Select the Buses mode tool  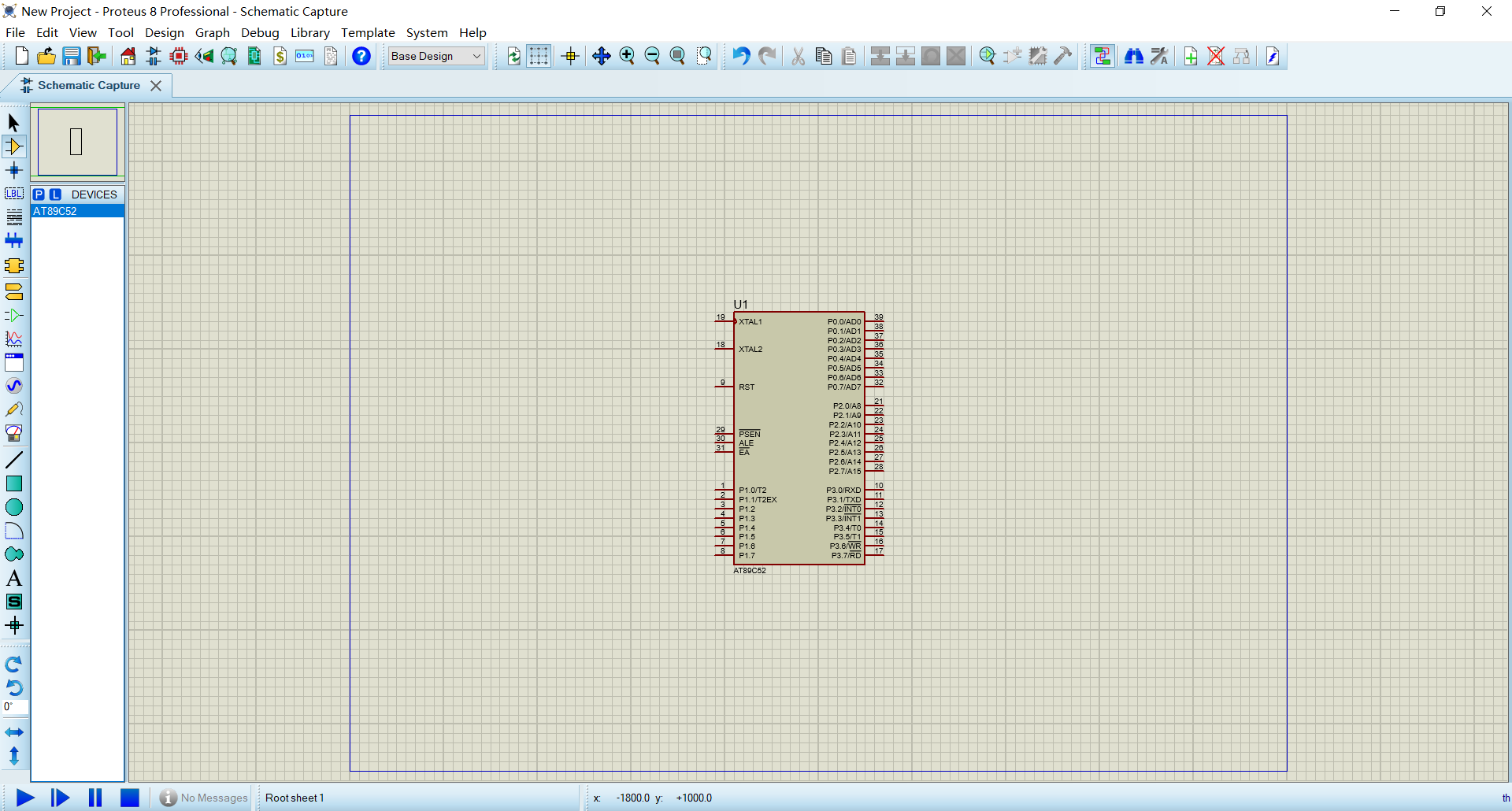pos(14,241)
